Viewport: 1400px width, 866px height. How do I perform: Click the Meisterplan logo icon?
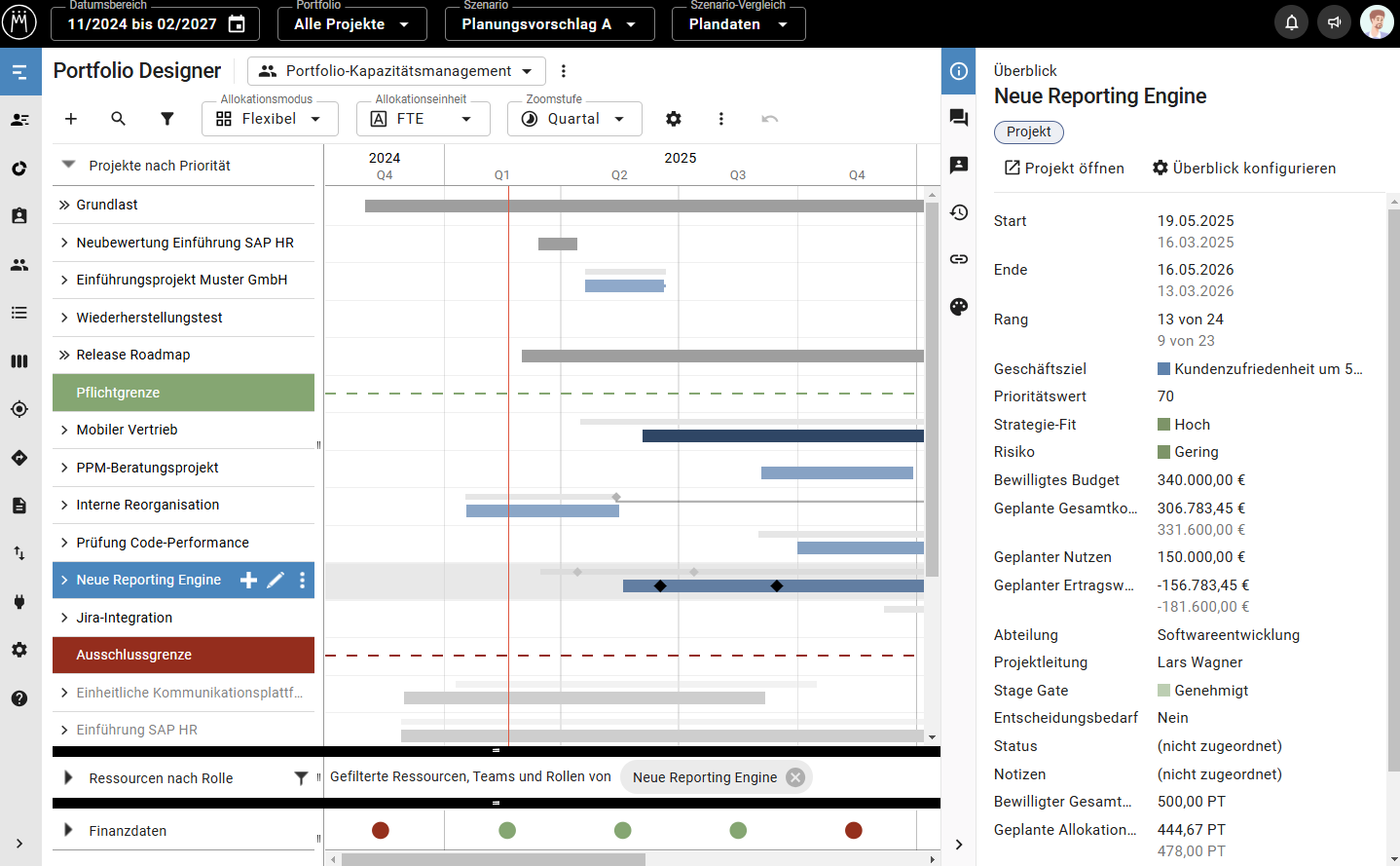(18, 21)
